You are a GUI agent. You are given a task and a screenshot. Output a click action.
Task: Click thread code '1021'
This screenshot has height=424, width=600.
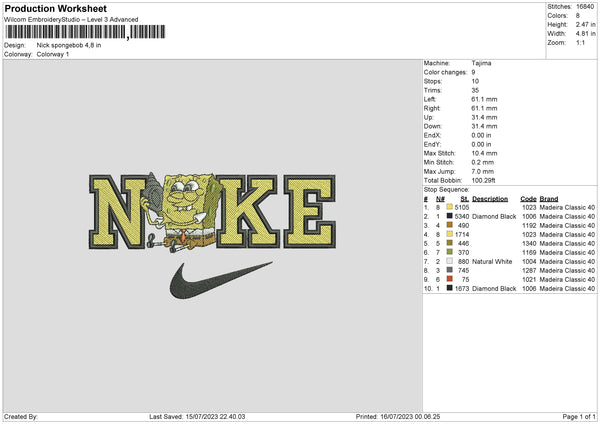click(529, 279)
